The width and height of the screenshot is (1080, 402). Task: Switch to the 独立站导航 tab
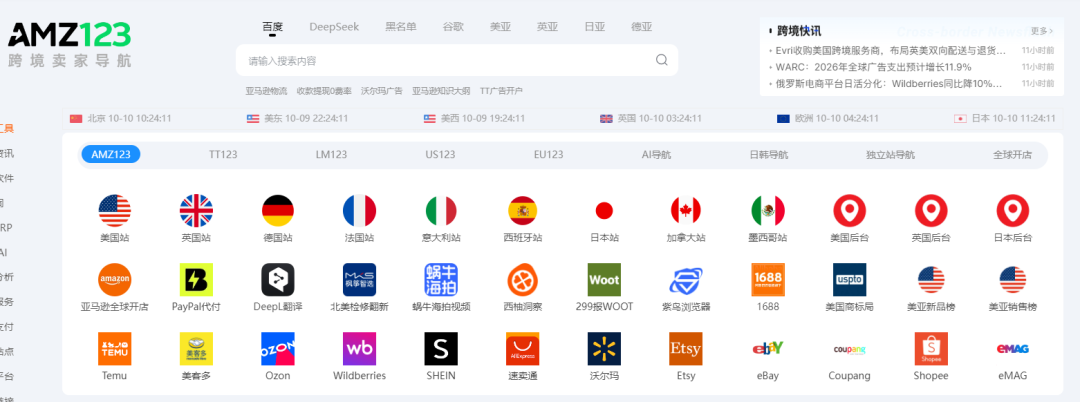point(891,154)
